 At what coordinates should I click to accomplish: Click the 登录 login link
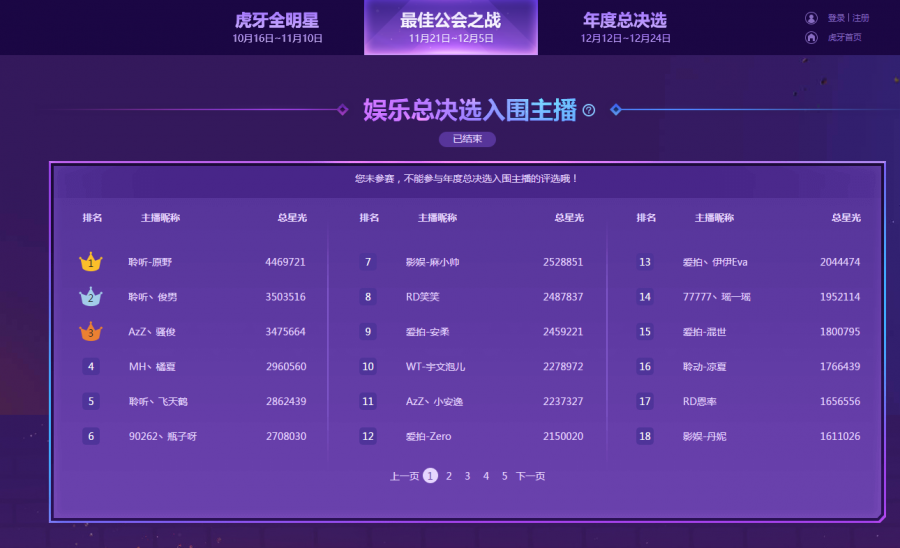point(836,18)
